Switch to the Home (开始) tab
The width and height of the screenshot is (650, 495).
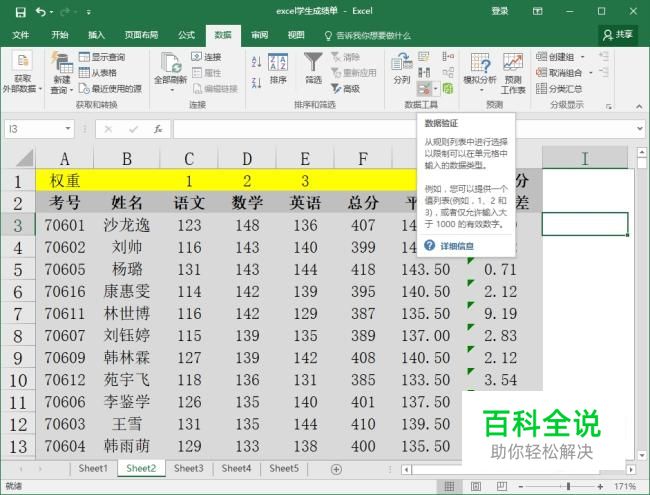pos(60,35)
